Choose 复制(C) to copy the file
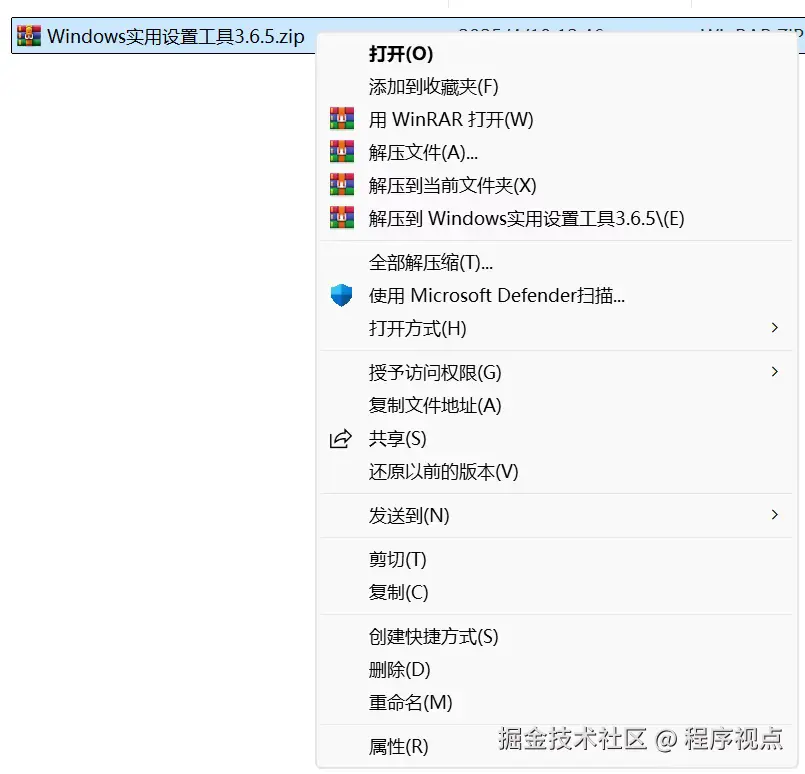This screenshot has width=805, height=774. (556, 592)
